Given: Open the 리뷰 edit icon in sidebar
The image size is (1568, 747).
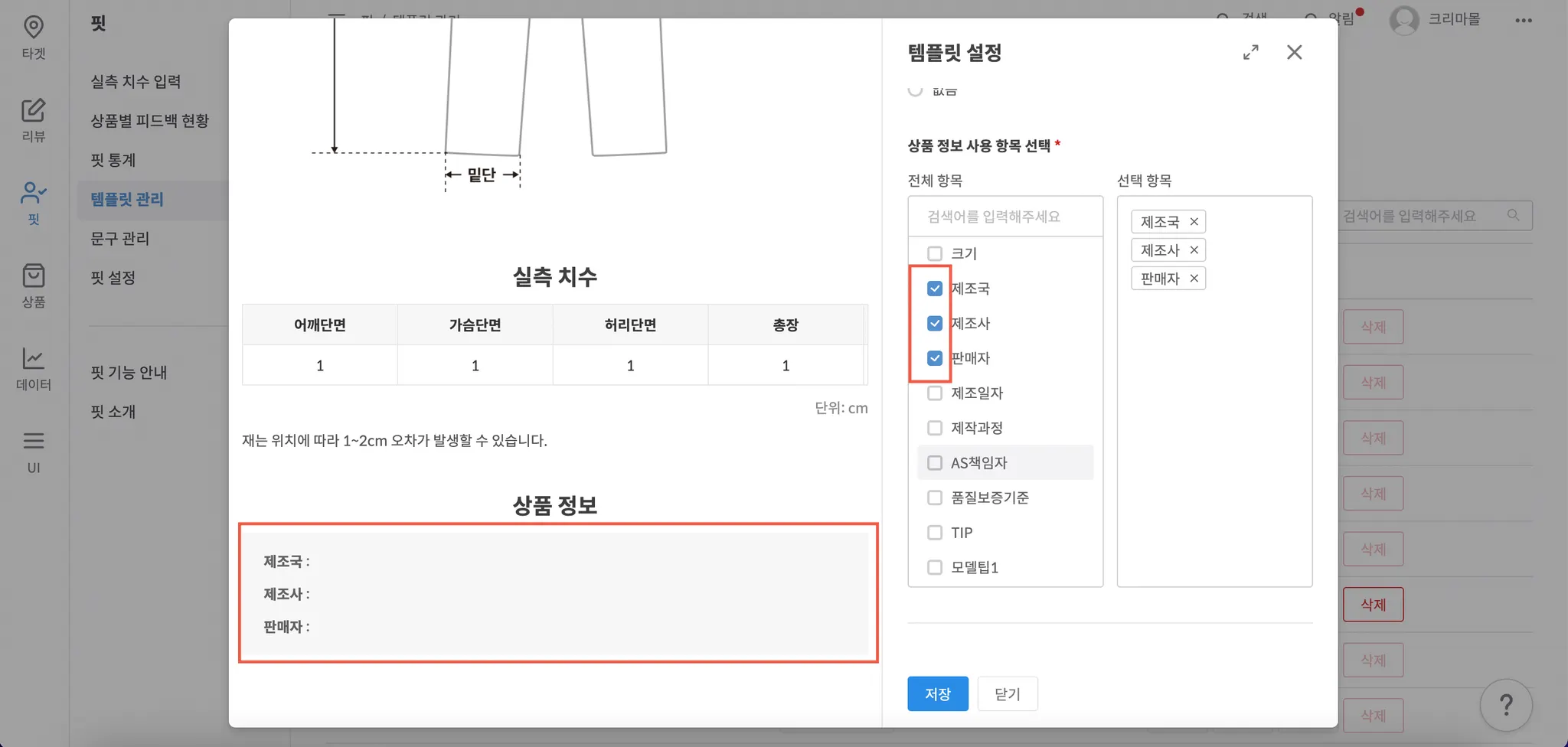Looking at the screenshot, I should pyautogui.click(x=34, y=119).
